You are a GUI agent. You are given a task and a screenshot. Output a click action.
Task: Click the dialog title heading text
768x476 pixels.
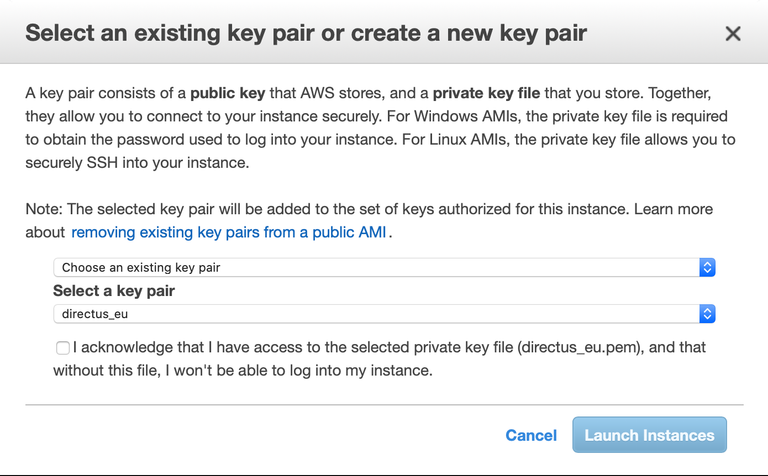(305, 33)
